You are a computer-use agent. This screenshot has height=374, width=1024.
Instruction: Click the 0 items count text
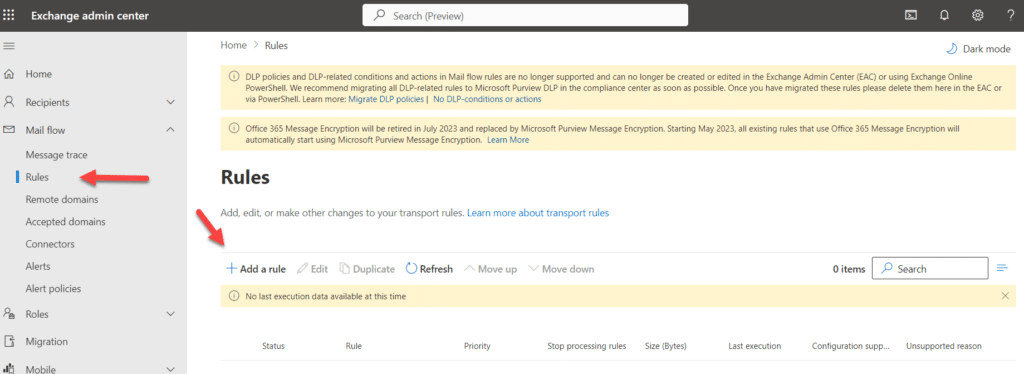(x=849, y=269)
